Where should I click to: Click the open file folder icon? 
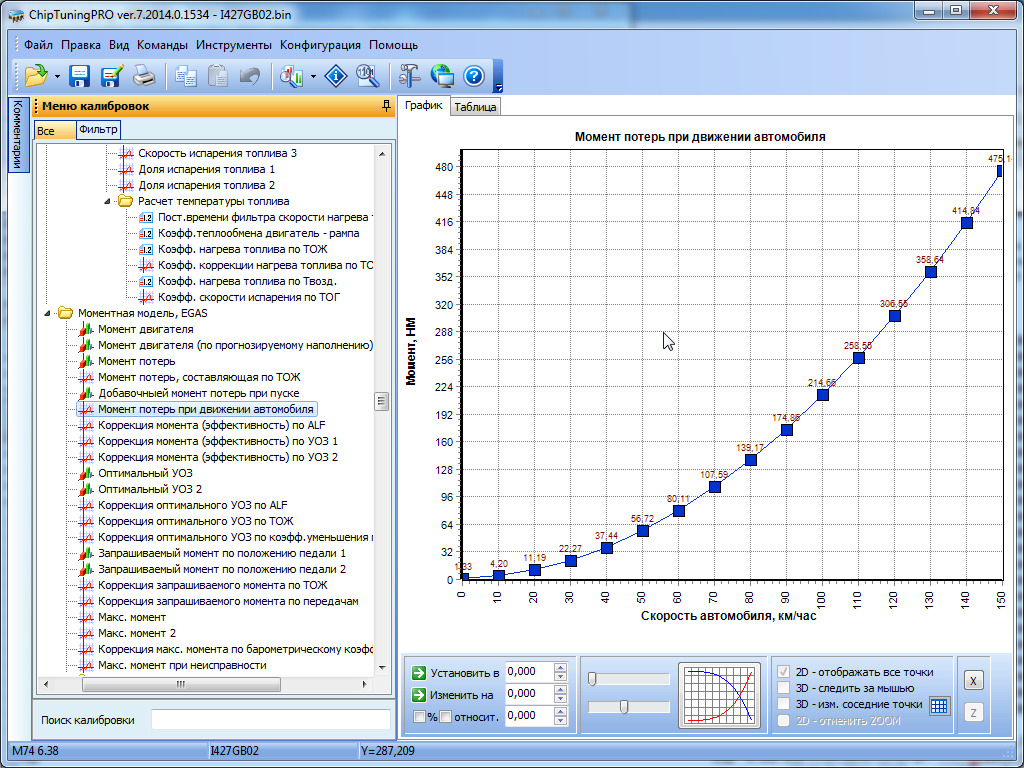(36, 75)
